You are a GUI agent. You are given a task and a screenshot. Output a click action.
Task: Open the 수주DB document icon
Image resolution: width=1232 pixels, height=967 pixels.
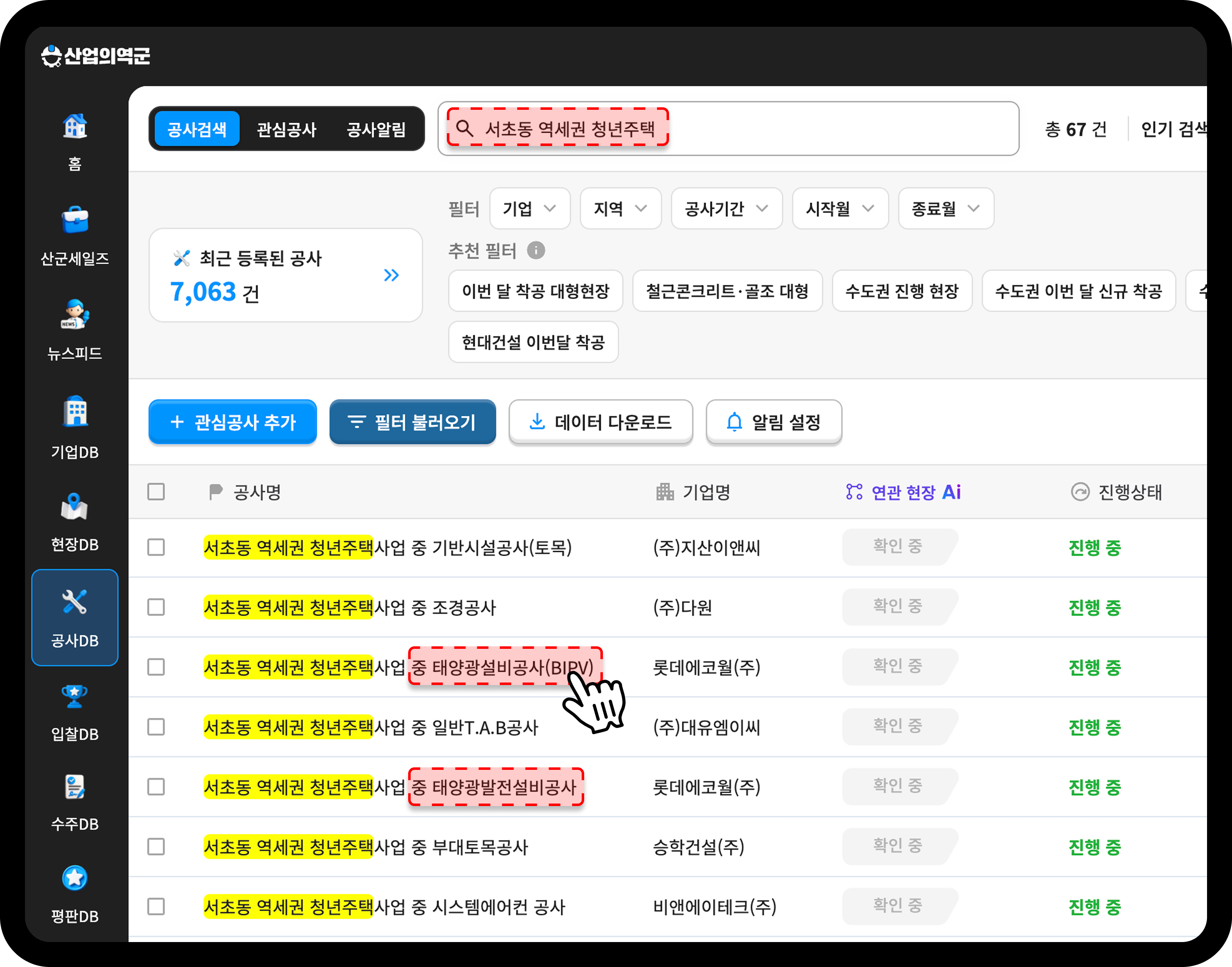[75, 787]
